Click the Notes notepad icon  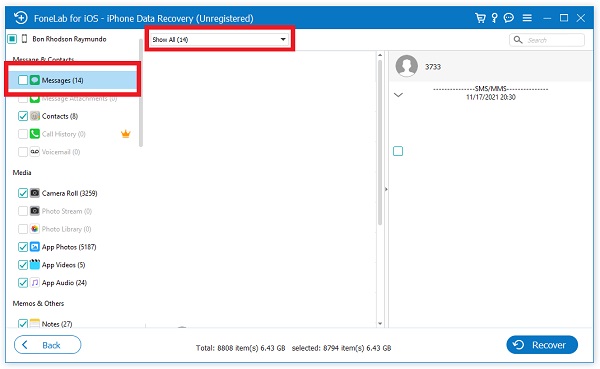click(x=35, y=323)
